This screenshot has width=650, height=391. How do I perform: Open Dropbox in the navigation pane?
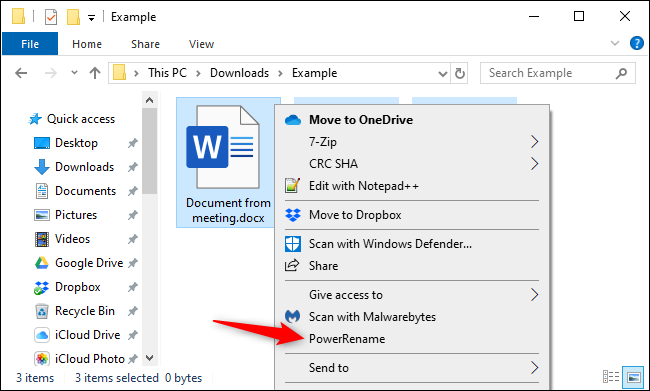coord(67,287)
